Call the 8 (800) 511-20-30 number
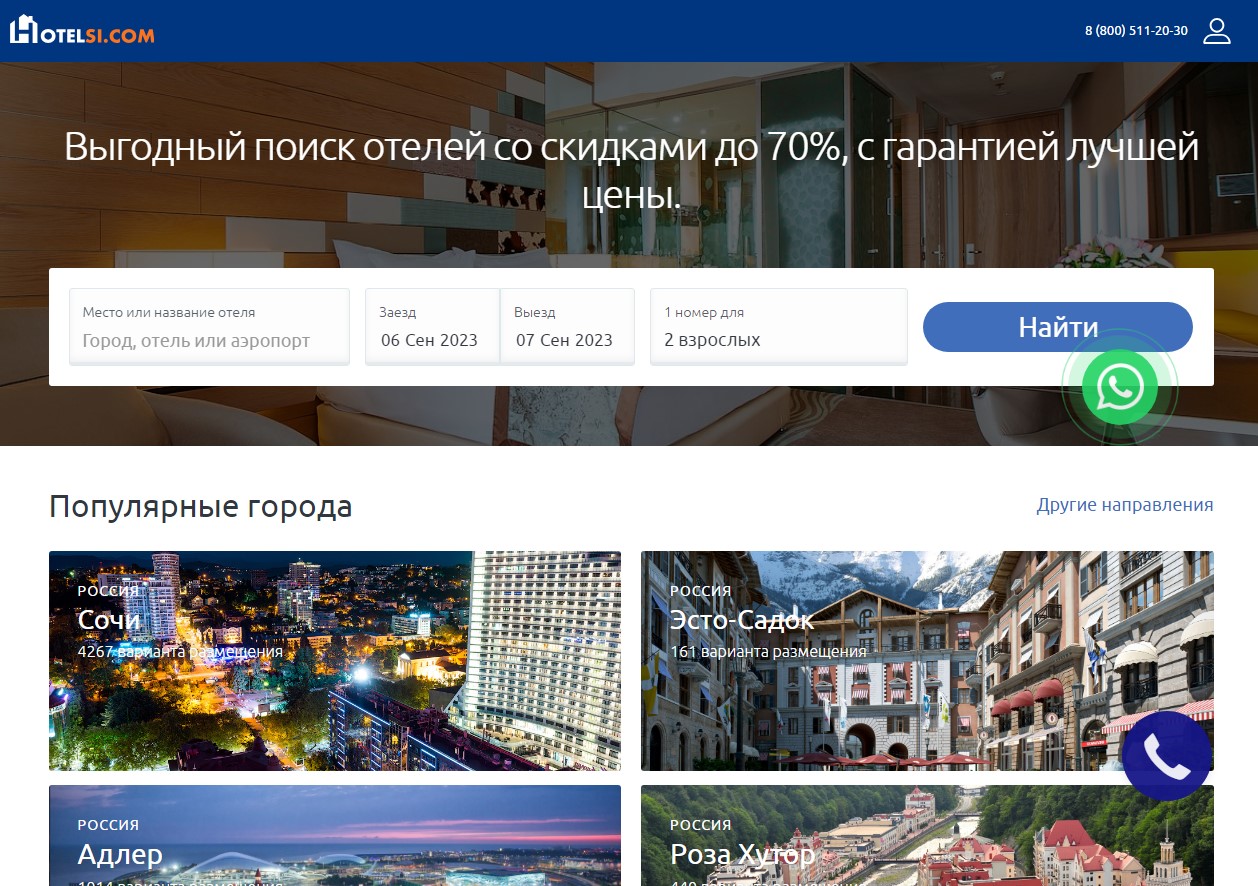Viewport: 1258px width, 886px height. (1136, 31)
